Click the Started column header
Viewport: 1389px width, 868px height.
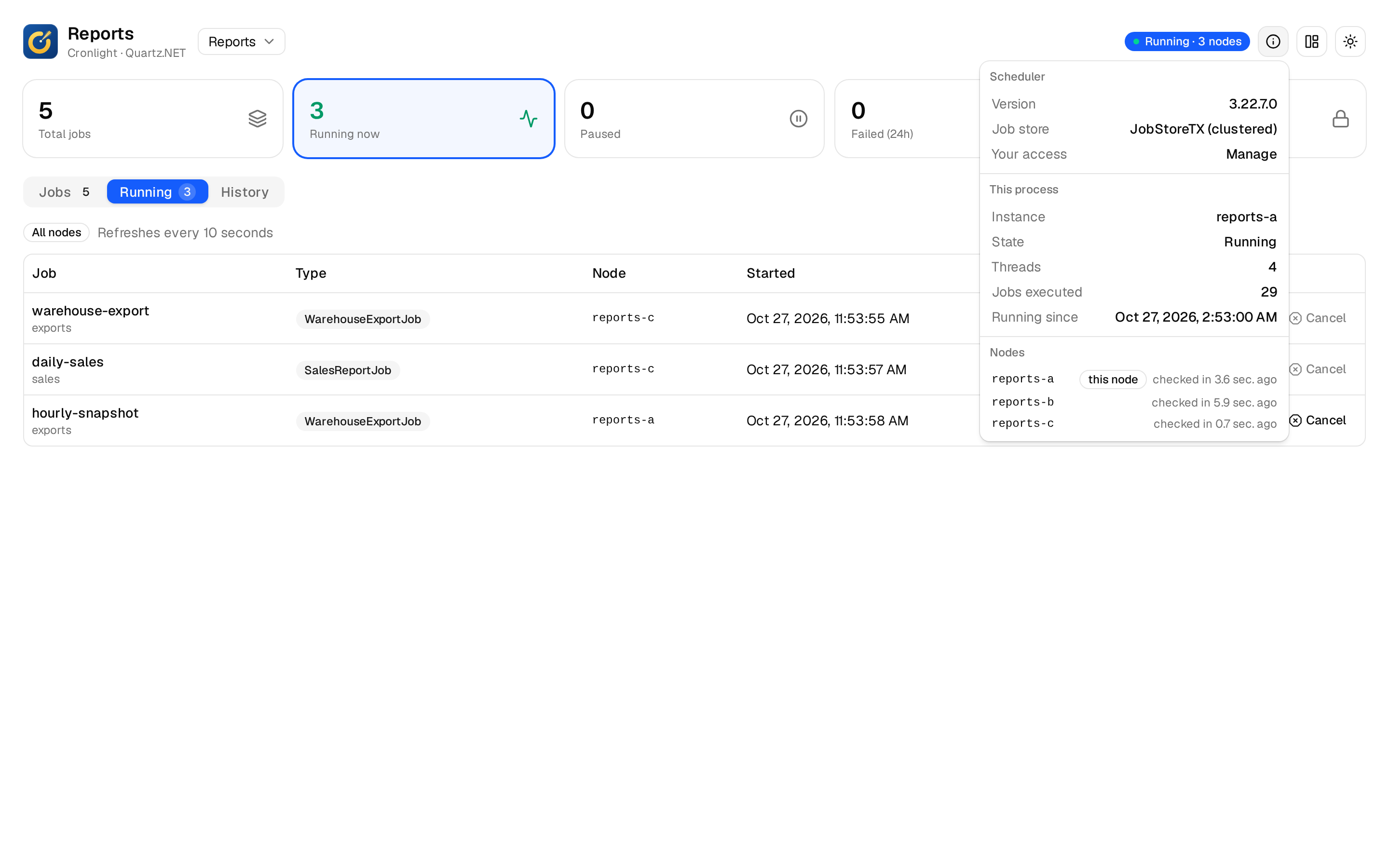point(770,273)
